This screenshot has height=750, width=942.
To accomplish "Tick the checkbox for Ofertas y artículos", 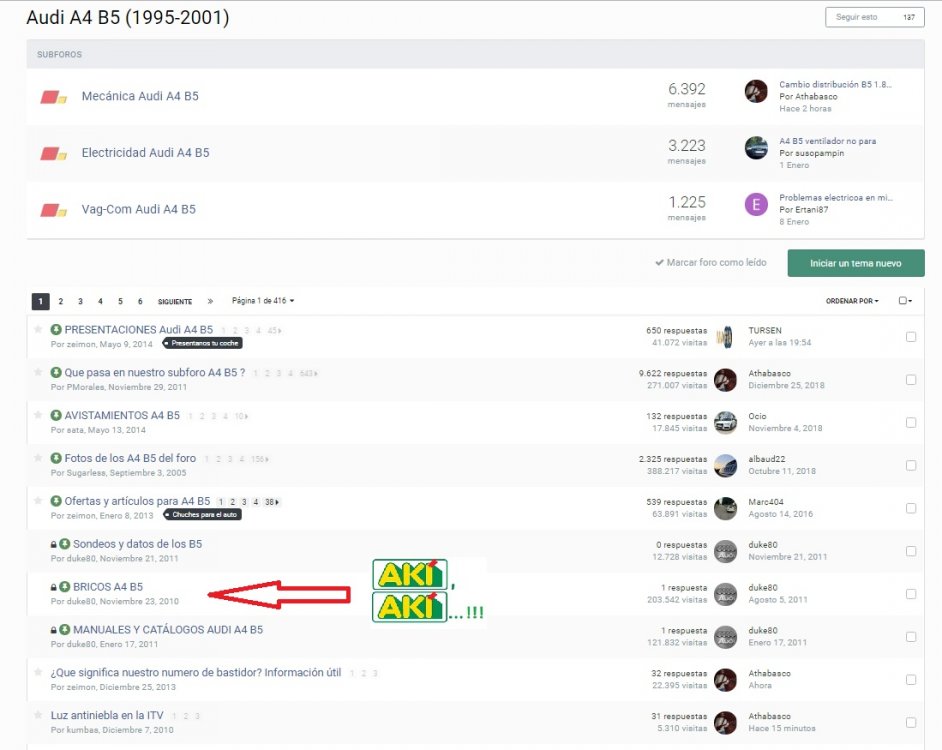I will point(911,508).
